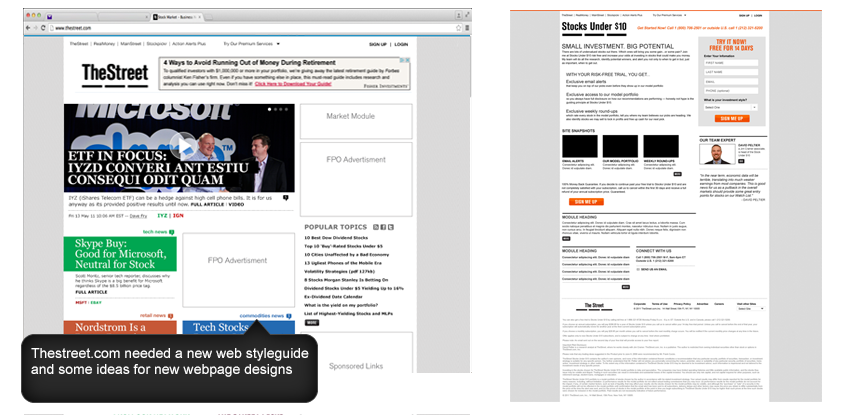Expand Try Our Premium Services dropdown on homepage

coord(252,44)
